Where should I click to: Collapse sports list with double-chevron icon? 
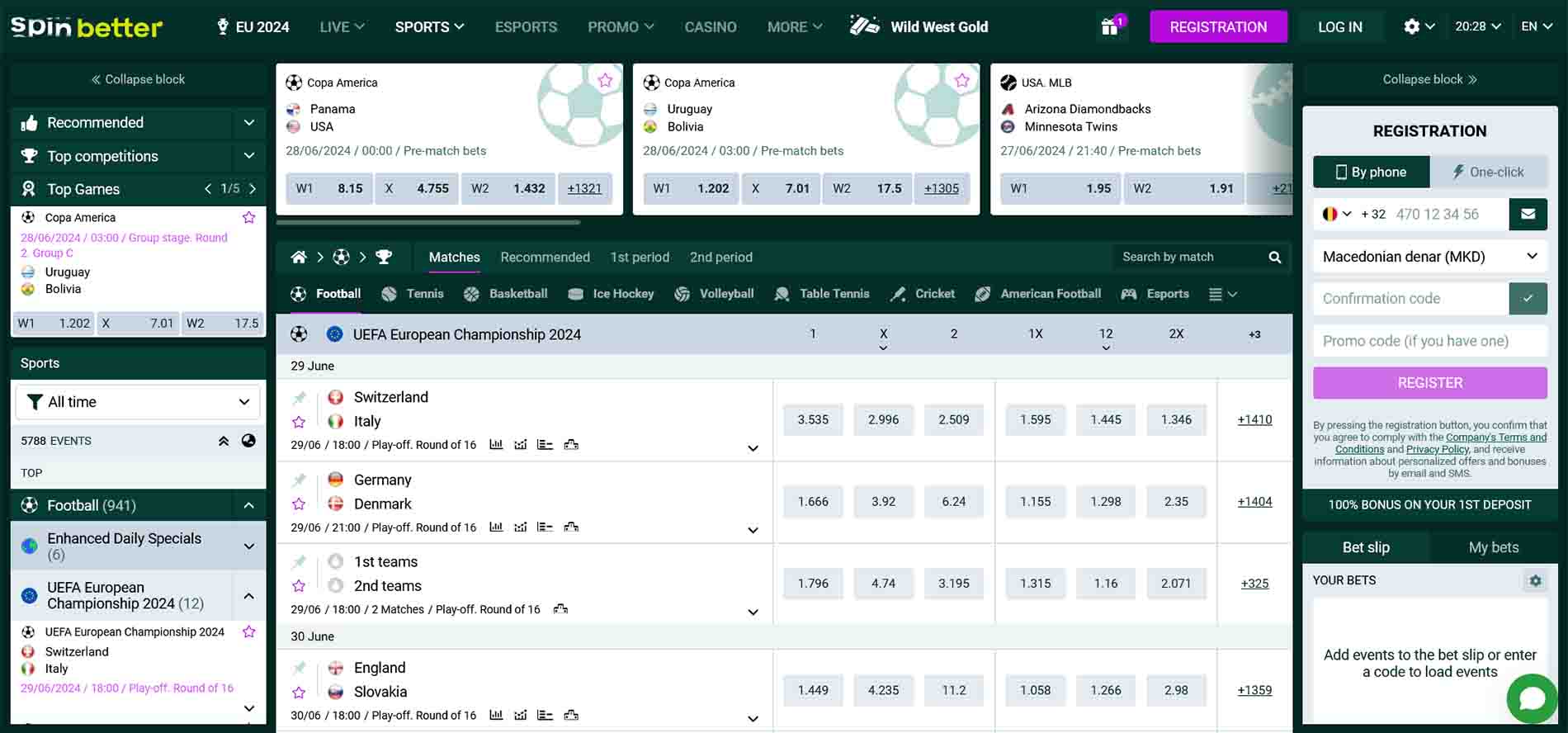click(x=224, y=441)
